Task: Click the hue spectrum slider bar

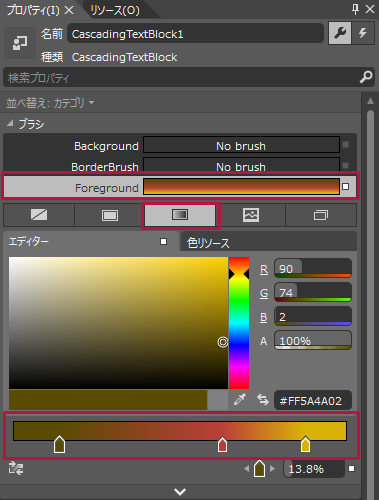Action: 239,323
